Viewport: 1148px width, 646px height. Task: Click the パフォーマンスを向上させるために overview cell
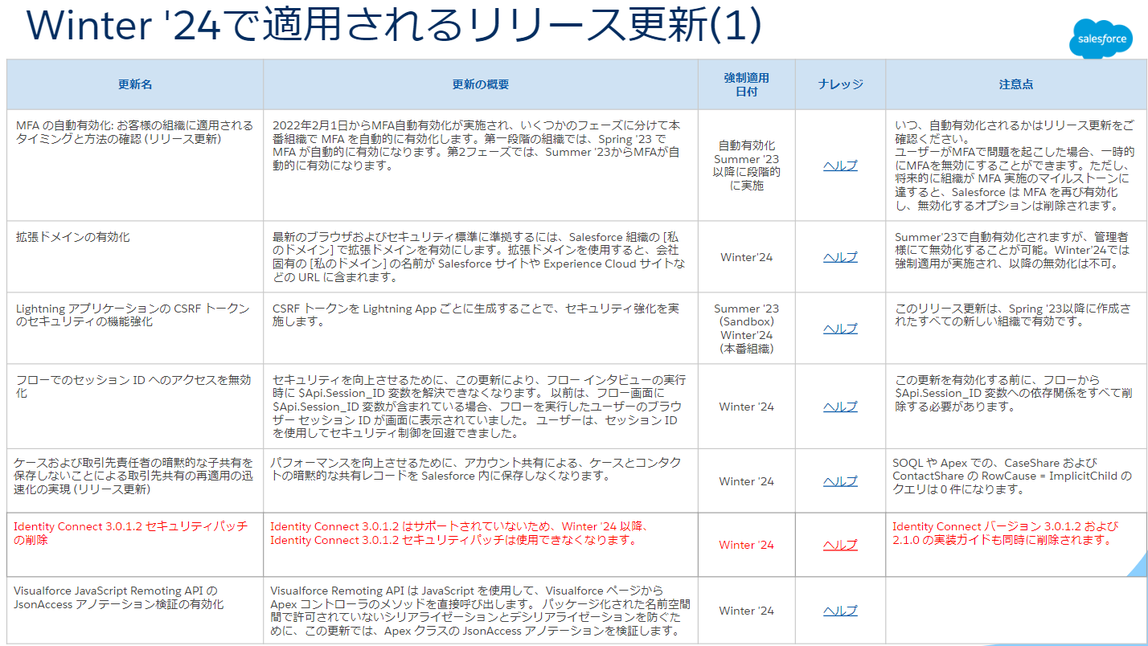click(480, 480)
